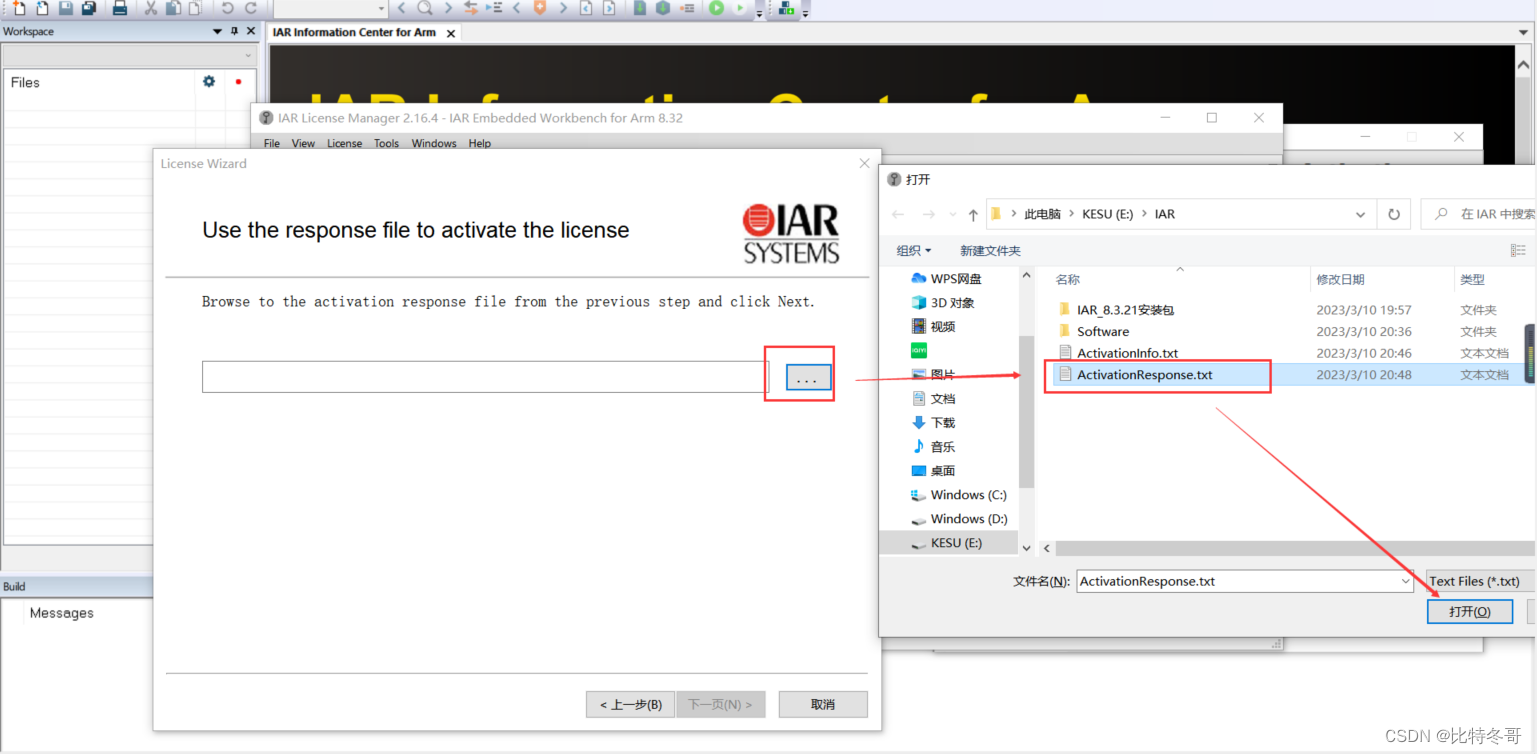Open License menu in License Manager
This screenshot has height=754, width=1537.
point(345,143)
